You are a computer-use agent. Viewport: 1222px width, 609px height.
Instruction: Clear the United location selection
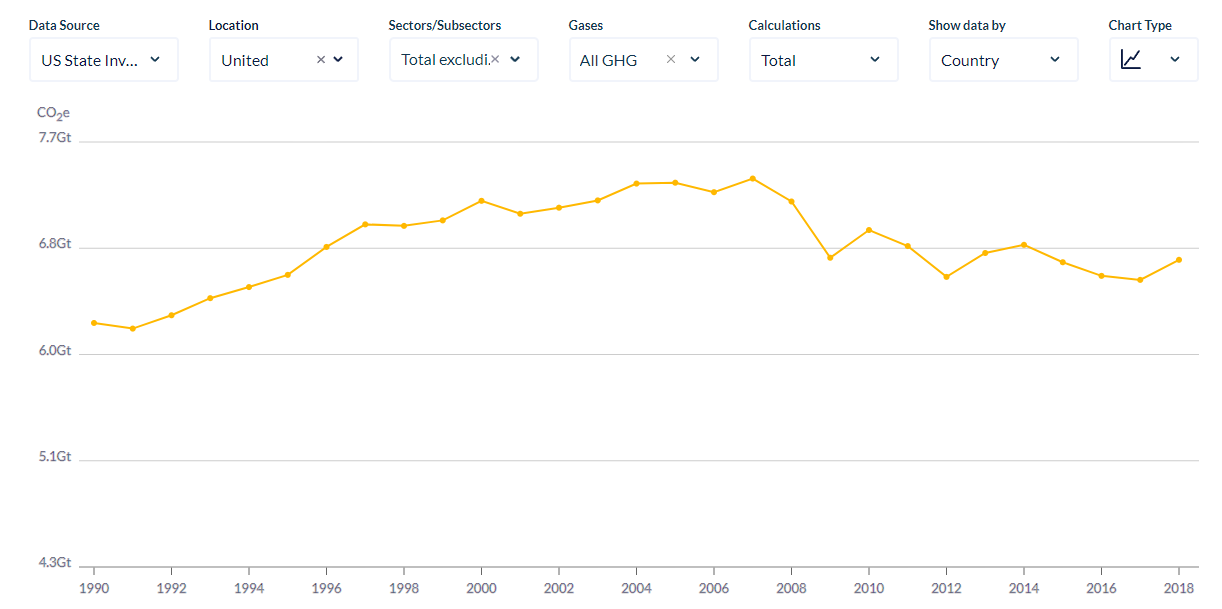pyautogui.click(x=321, y=60)
